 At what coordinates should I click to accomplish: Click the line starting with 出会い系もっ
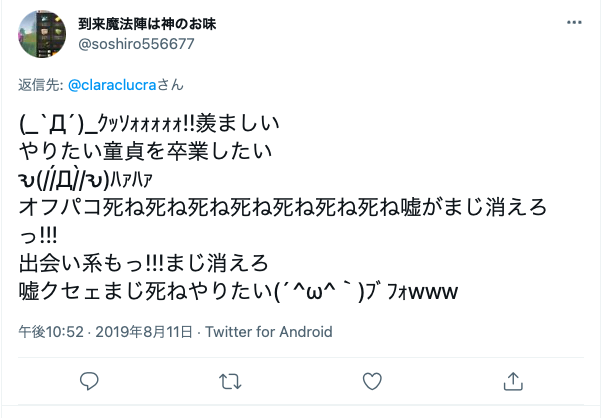click(x=144, y=263)
